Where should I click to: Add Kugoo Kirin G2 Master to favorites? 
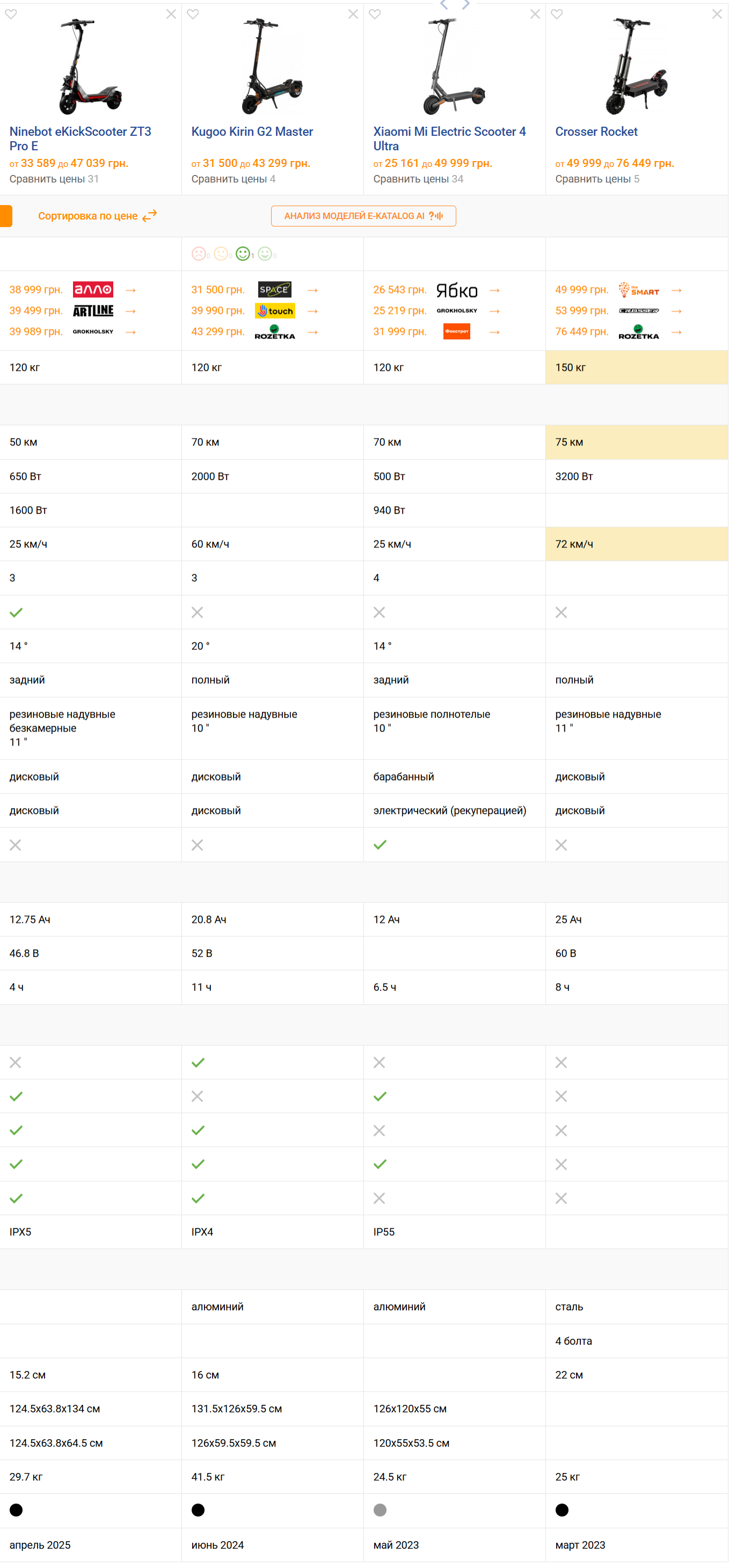pos(193,14)
